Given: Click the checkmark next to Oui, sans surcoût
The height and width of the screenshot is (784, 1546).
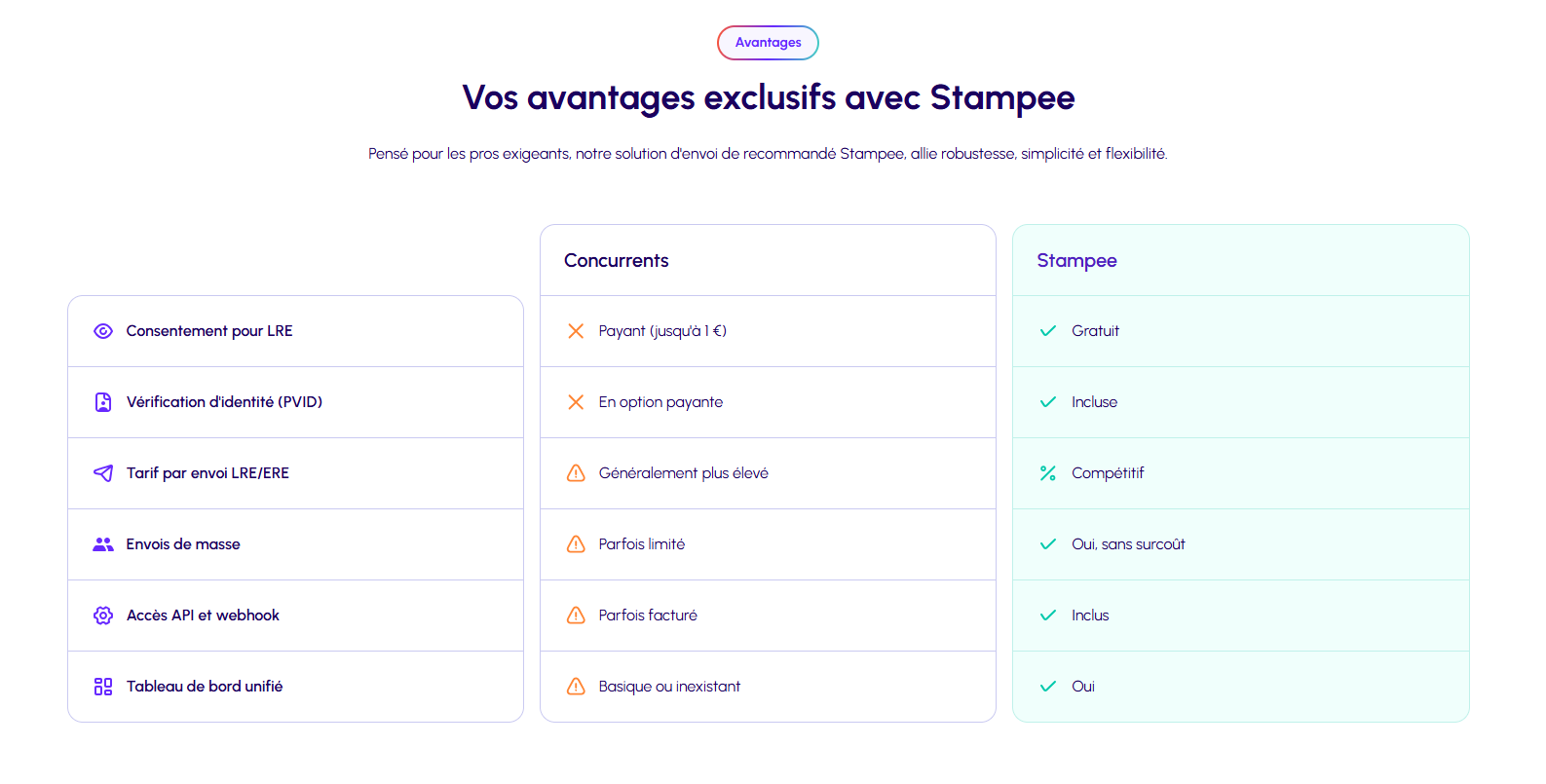Looking at the screenshot, I should click(1048, 544).
